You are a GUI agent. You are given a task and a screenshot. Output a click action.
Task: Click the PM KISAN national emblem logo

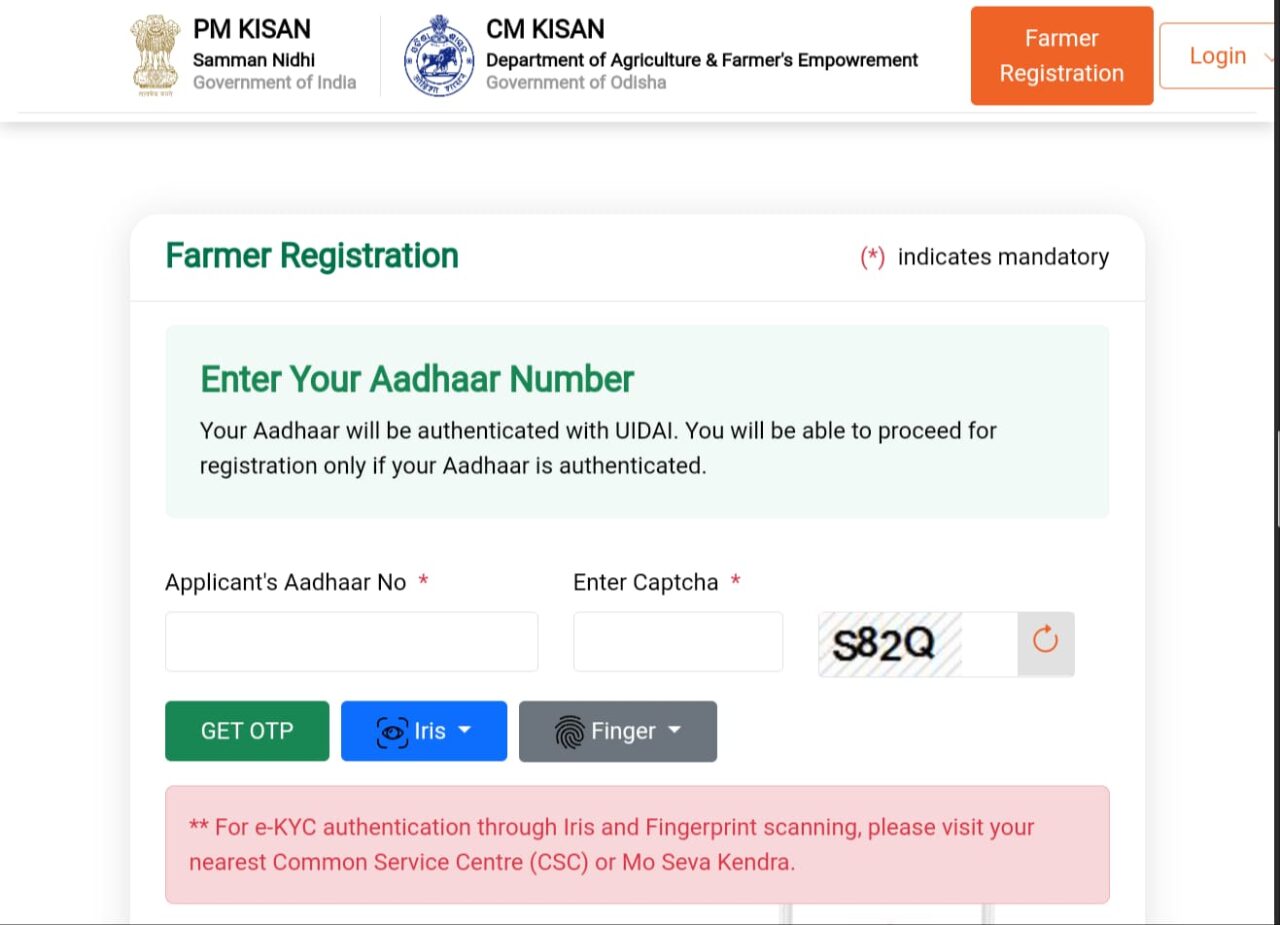click(155, 55)
